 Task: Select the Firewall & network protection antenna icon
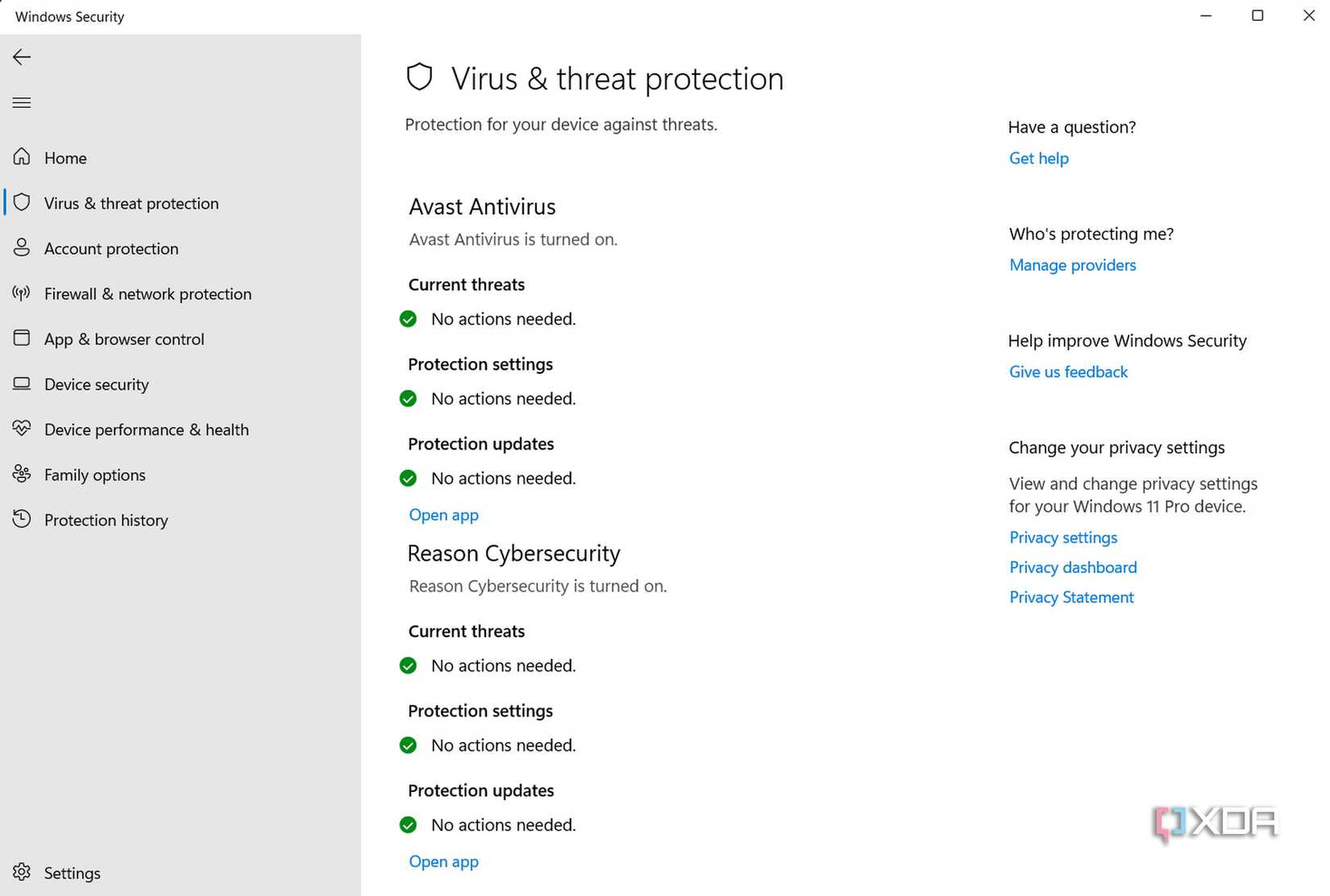tap(22, 292)
